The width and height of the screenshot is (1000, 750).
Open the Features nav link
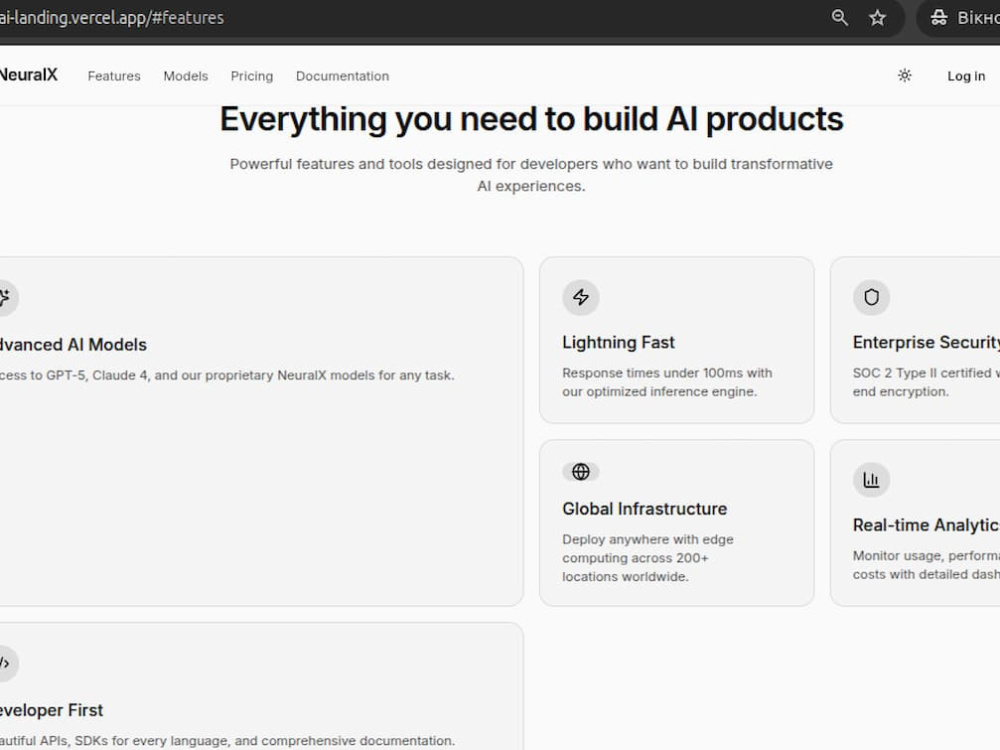[114, 76]
